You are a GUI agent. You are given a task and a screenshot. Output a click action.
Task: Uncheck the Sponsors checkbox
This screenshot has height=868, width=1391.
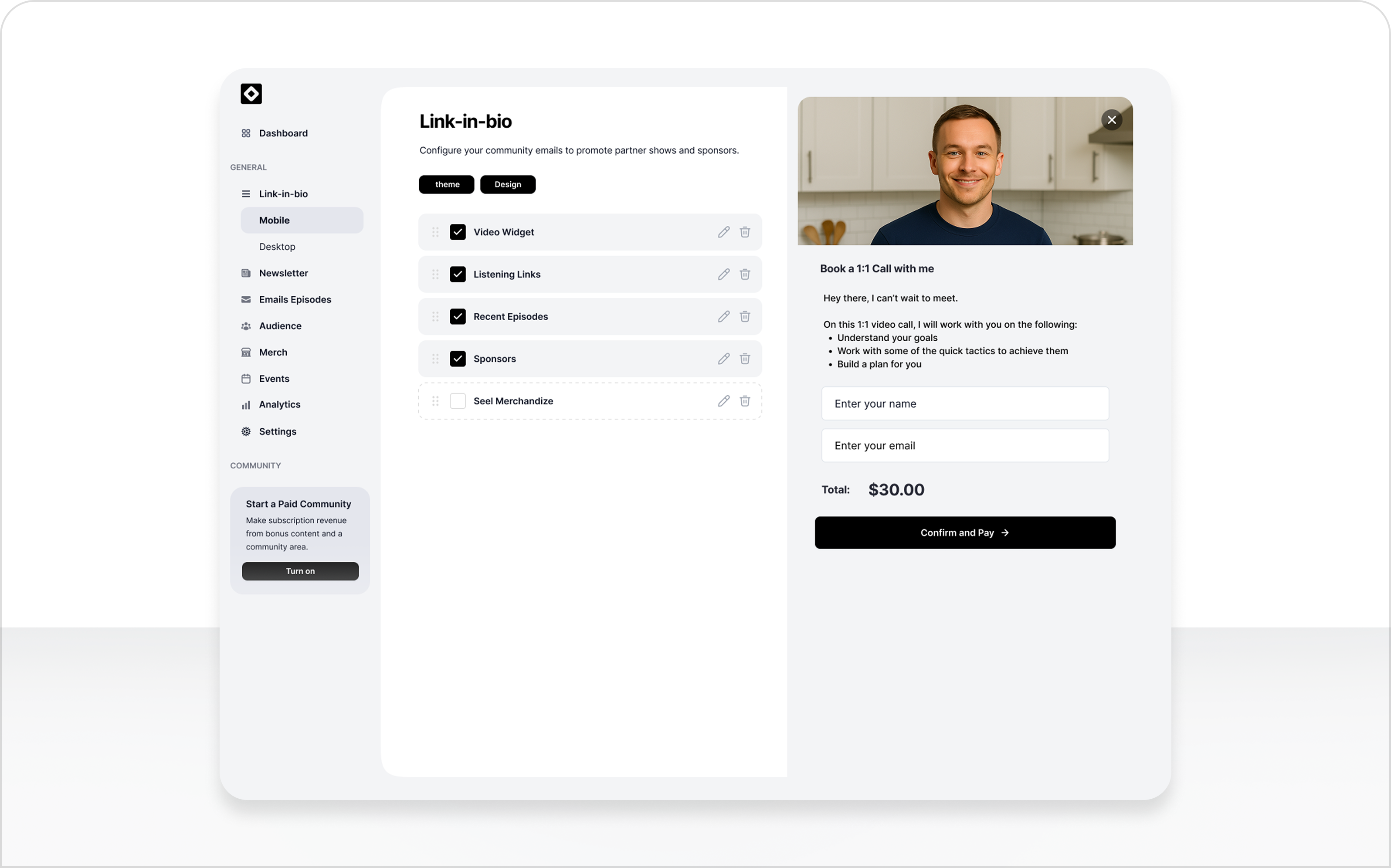[458, 359]
